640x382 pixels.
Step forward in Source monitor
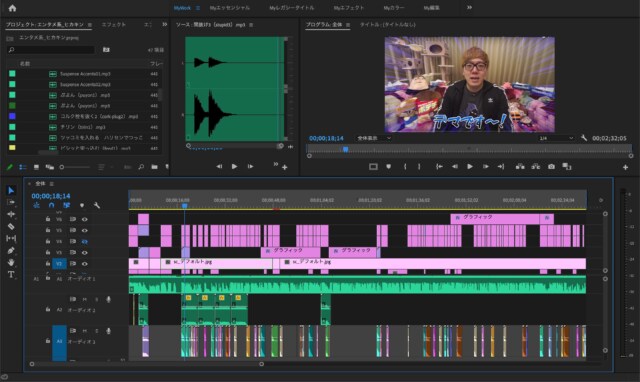pos(250,167)
